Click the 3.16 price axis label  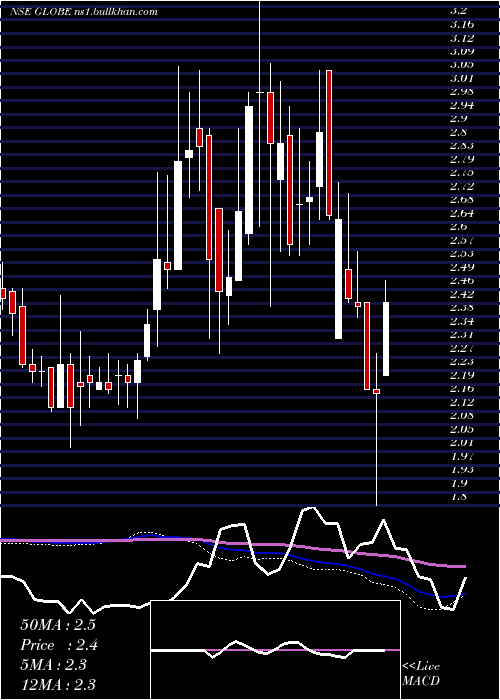click(462, 24)
